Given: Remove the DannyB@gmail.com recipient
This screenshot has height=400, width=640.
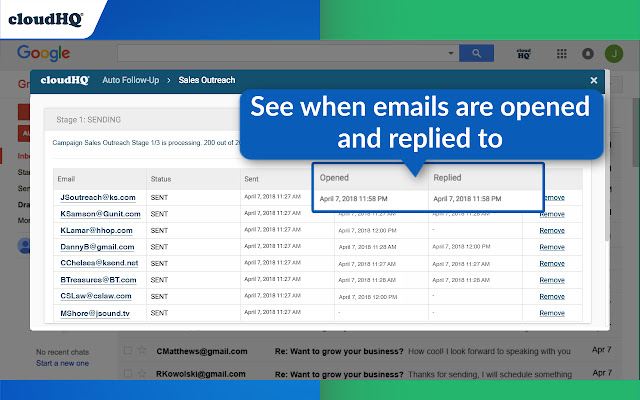Looking at the screenshot, I should (x=552, y=247).
